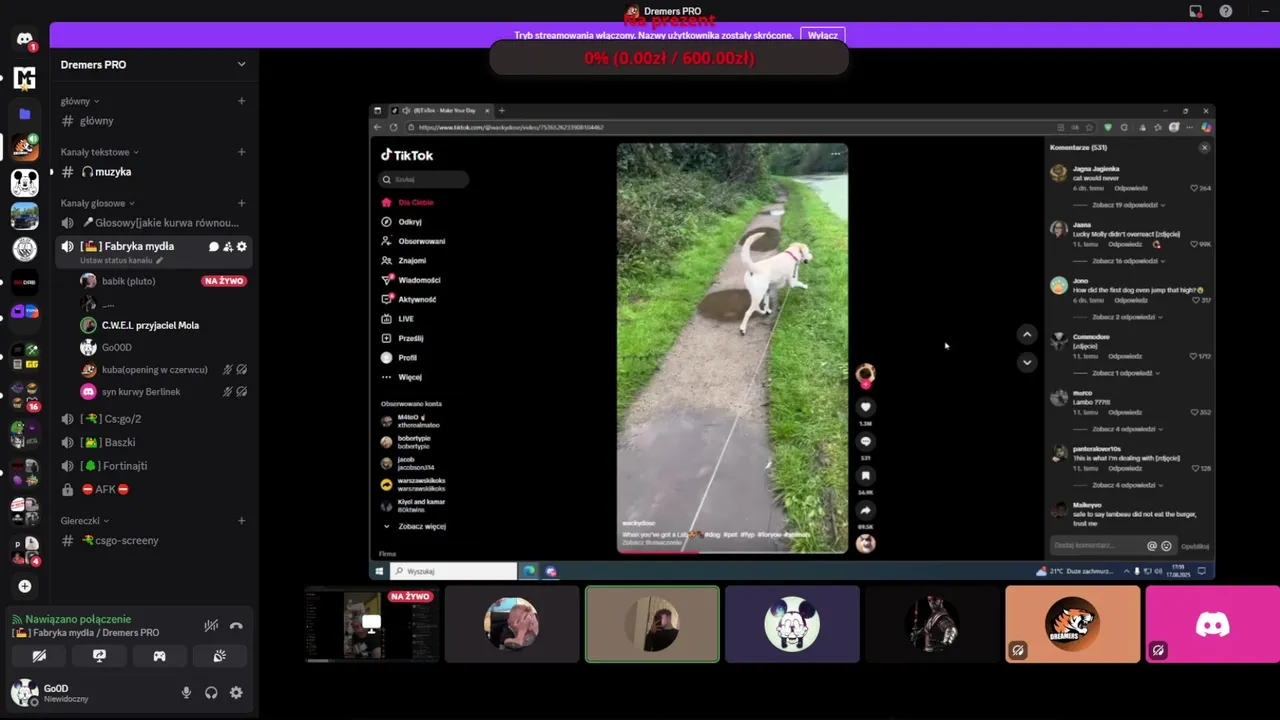Select the Mickey Mouse server icon
This screenshot has height=720, width=1280.
(25, 182)
